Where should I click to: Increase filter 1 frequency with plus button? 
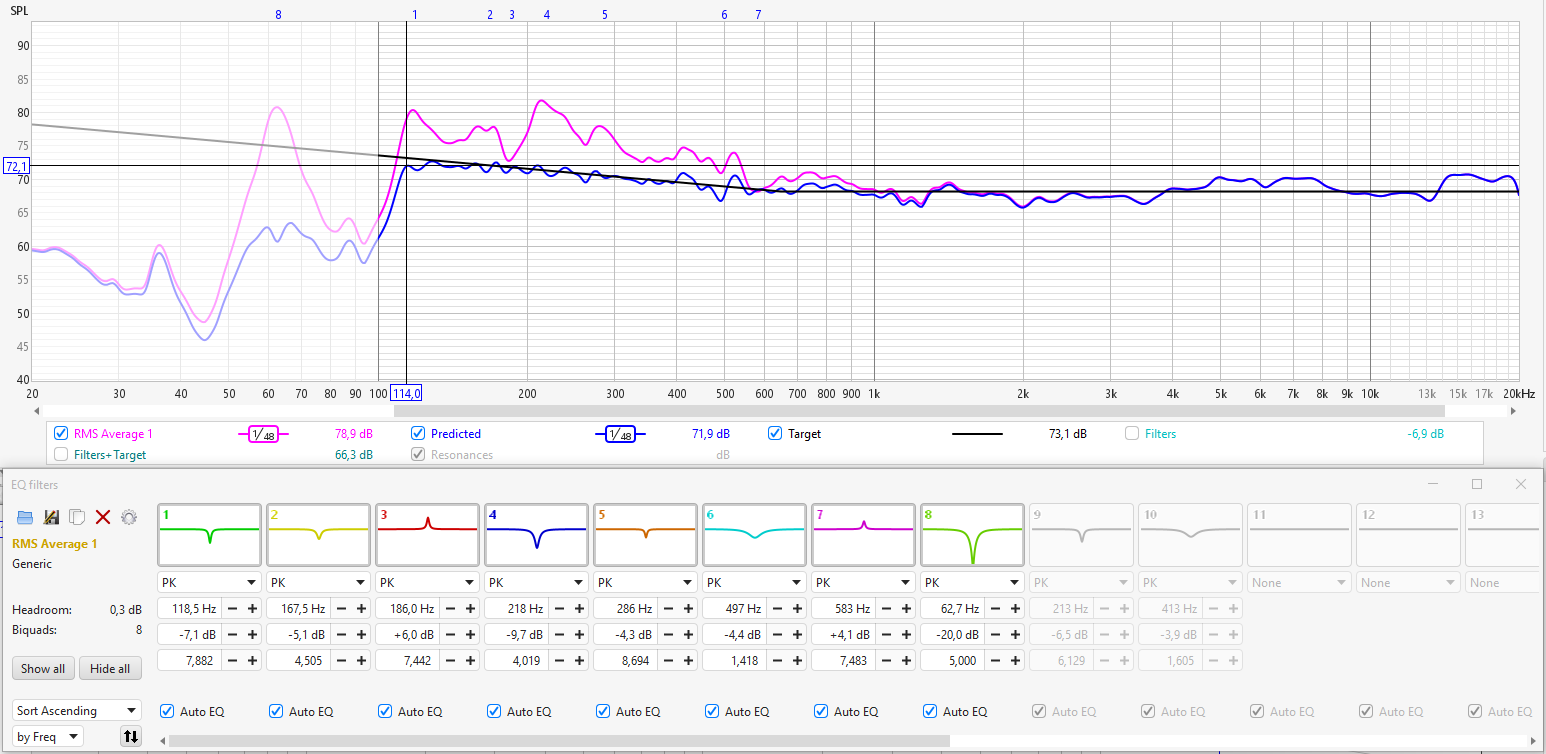252,608
